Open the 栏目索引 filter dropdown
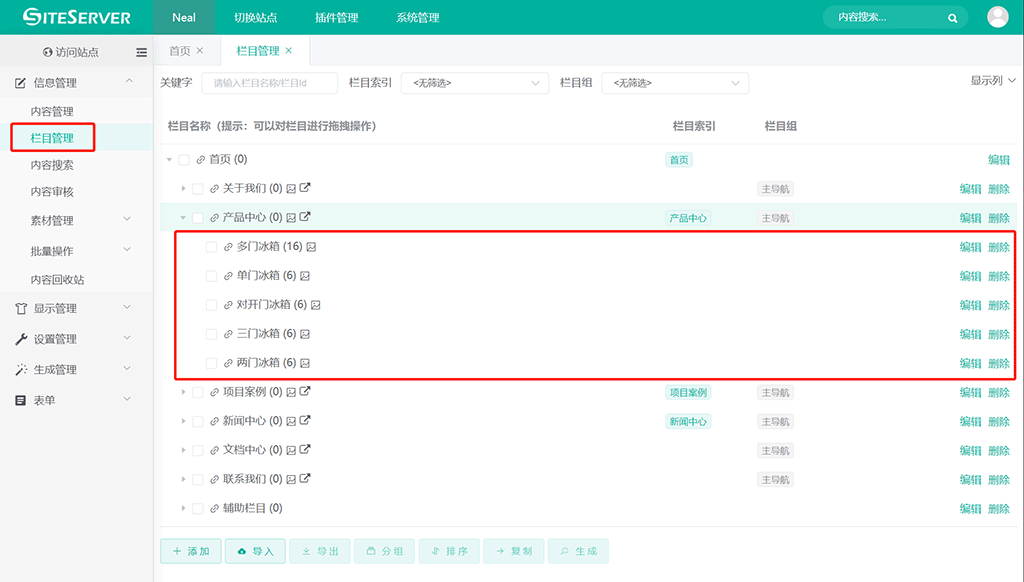The height and width of the screenshot is (582, 1024). click(475, 83)
